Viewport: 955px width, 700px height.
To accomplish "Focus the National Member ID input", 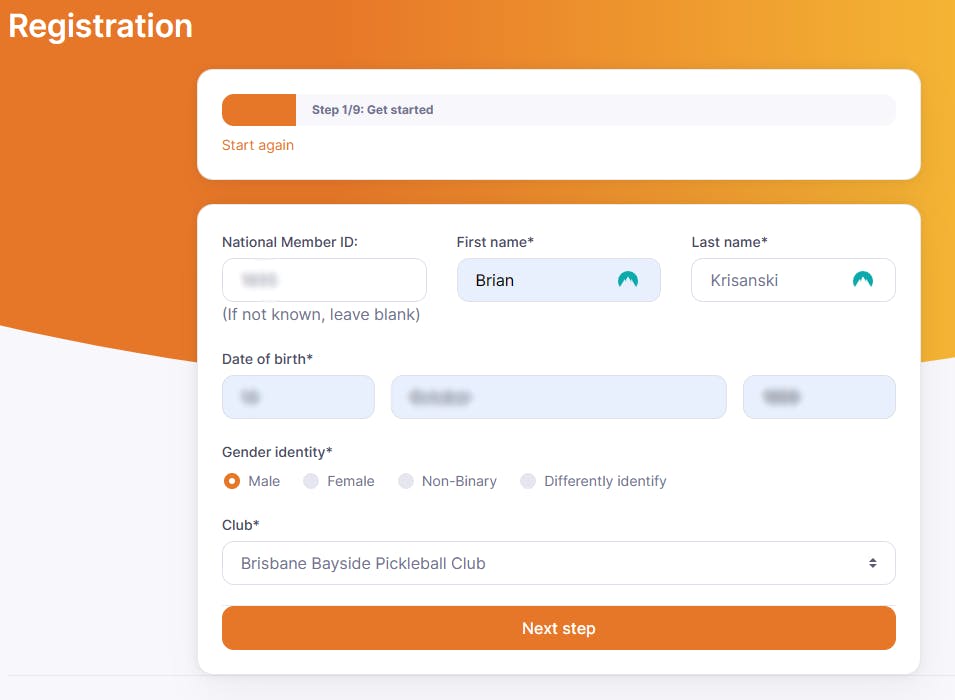I will tap(324, 280).
